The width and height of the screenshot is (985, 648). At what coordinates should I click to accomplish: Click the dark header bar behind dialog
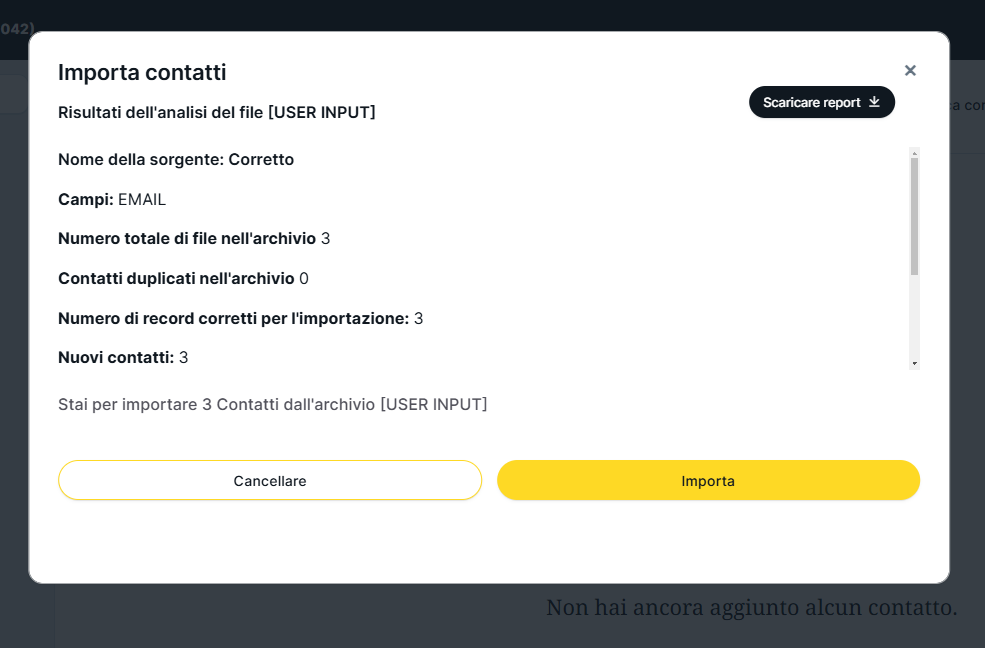500,14
